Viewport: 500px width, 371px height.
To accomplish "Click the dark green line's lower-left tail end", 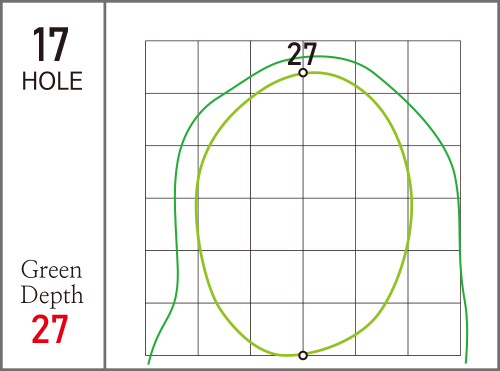I will click(x=149, y=363).
